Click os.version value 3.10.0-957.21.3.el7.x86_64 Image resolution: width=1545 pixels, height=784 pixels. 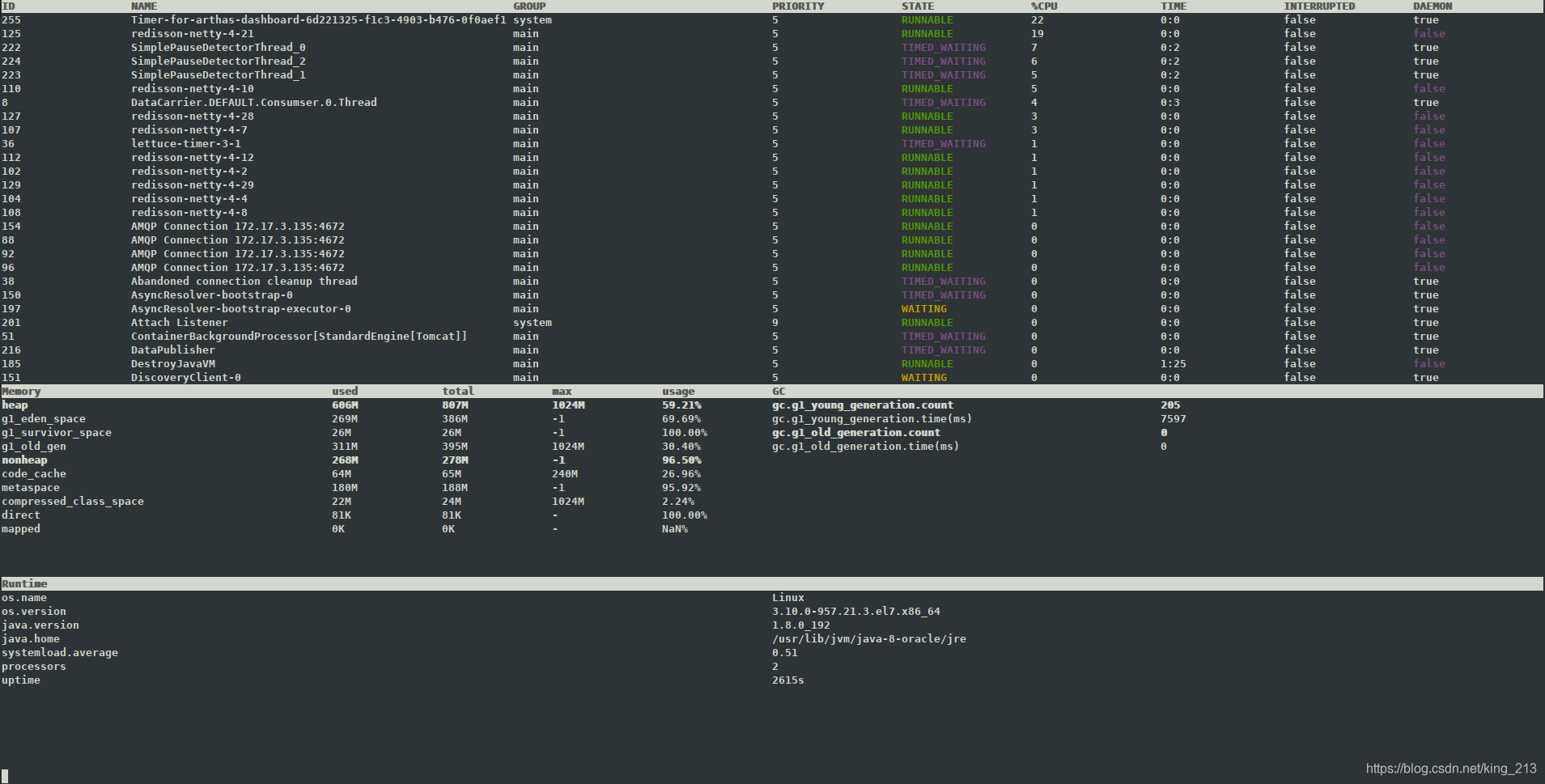(856, 612)
